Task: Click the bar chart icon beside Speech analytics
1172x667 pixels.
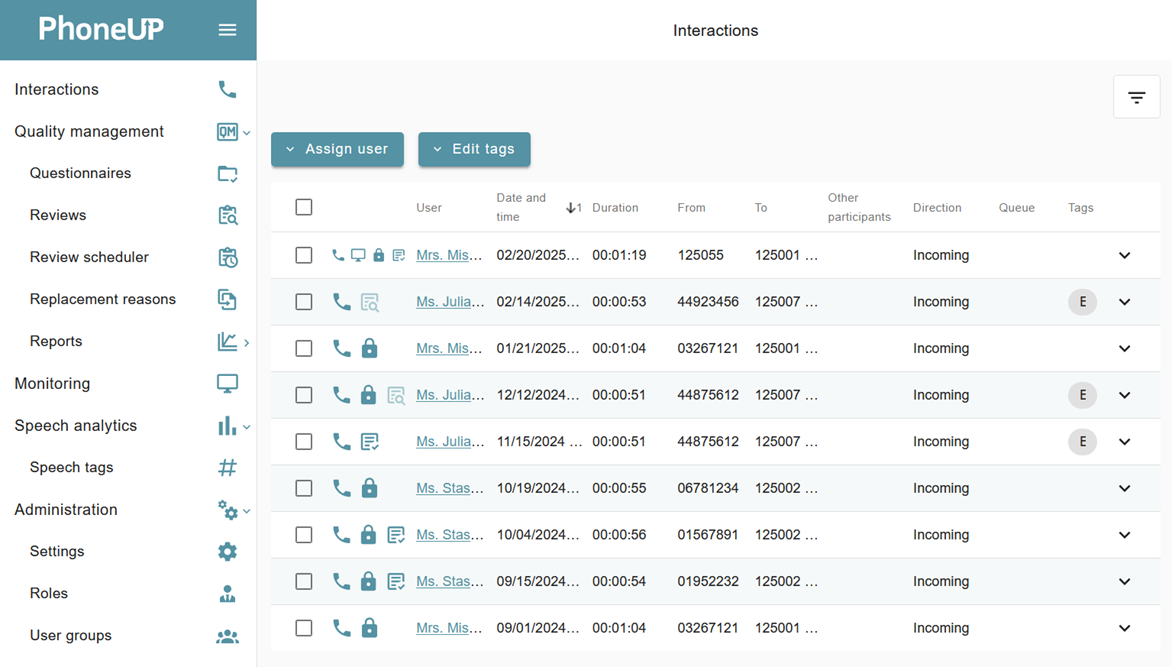Action: (226, 425)
